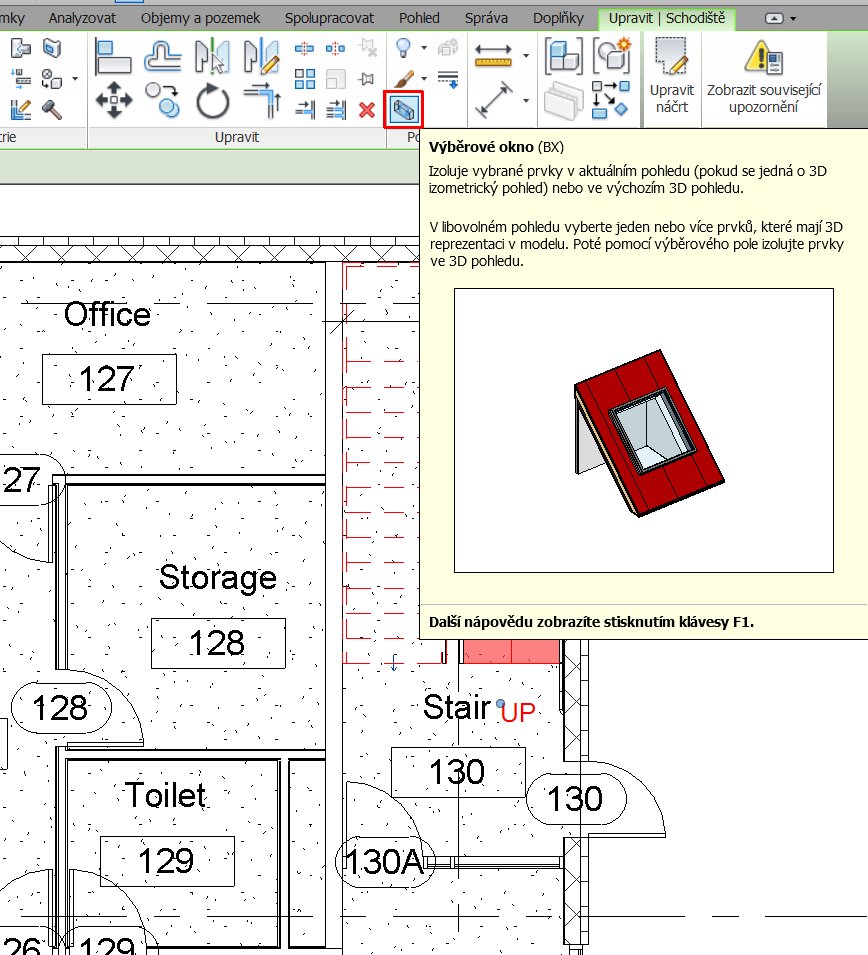Screen dimensions: 868x955
Task: Open the Analyzovat ribbon tab
Action: click(82, 18)
